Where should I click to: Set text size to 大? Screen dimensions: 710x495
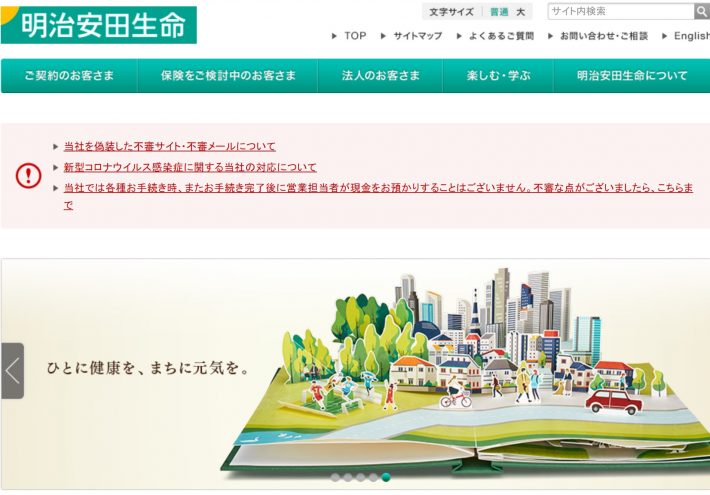521,12
